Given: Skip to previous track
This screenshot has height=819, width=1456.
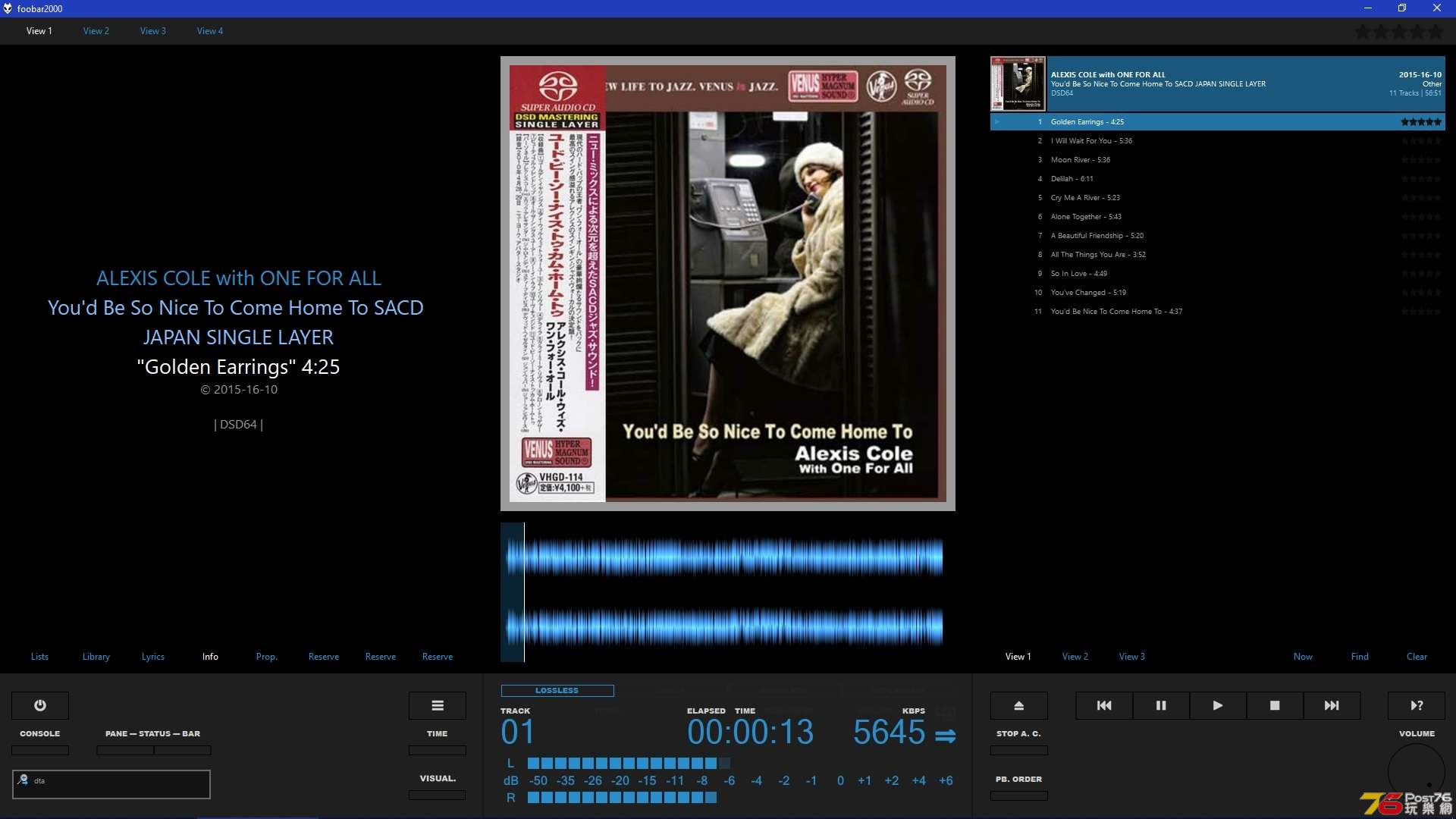Looking at the screenshot, I should pos(1104,705).
